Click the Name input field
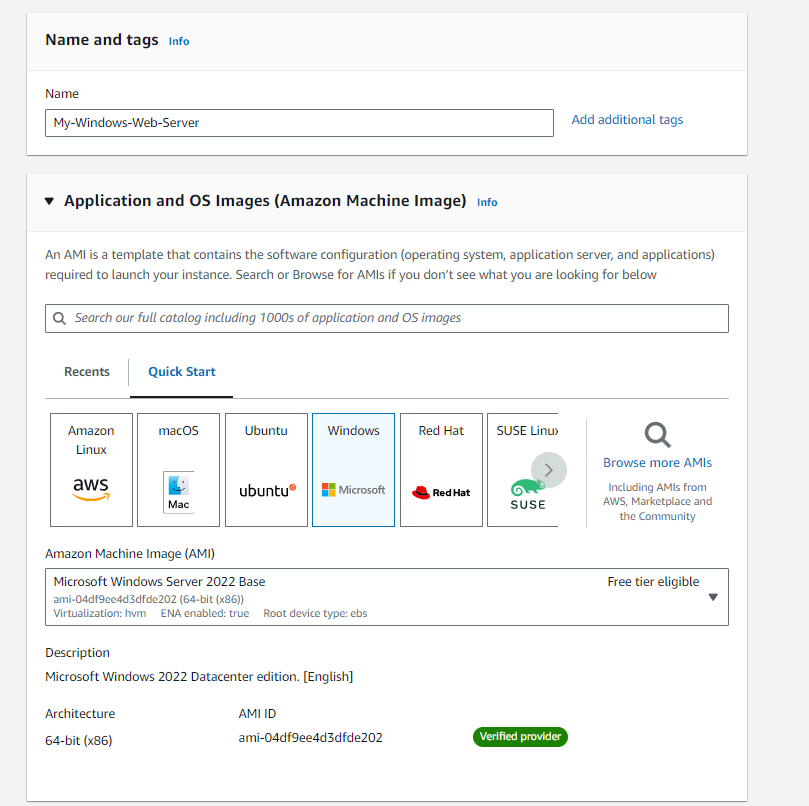Screen dimensions: 809x806 (300, 123)
